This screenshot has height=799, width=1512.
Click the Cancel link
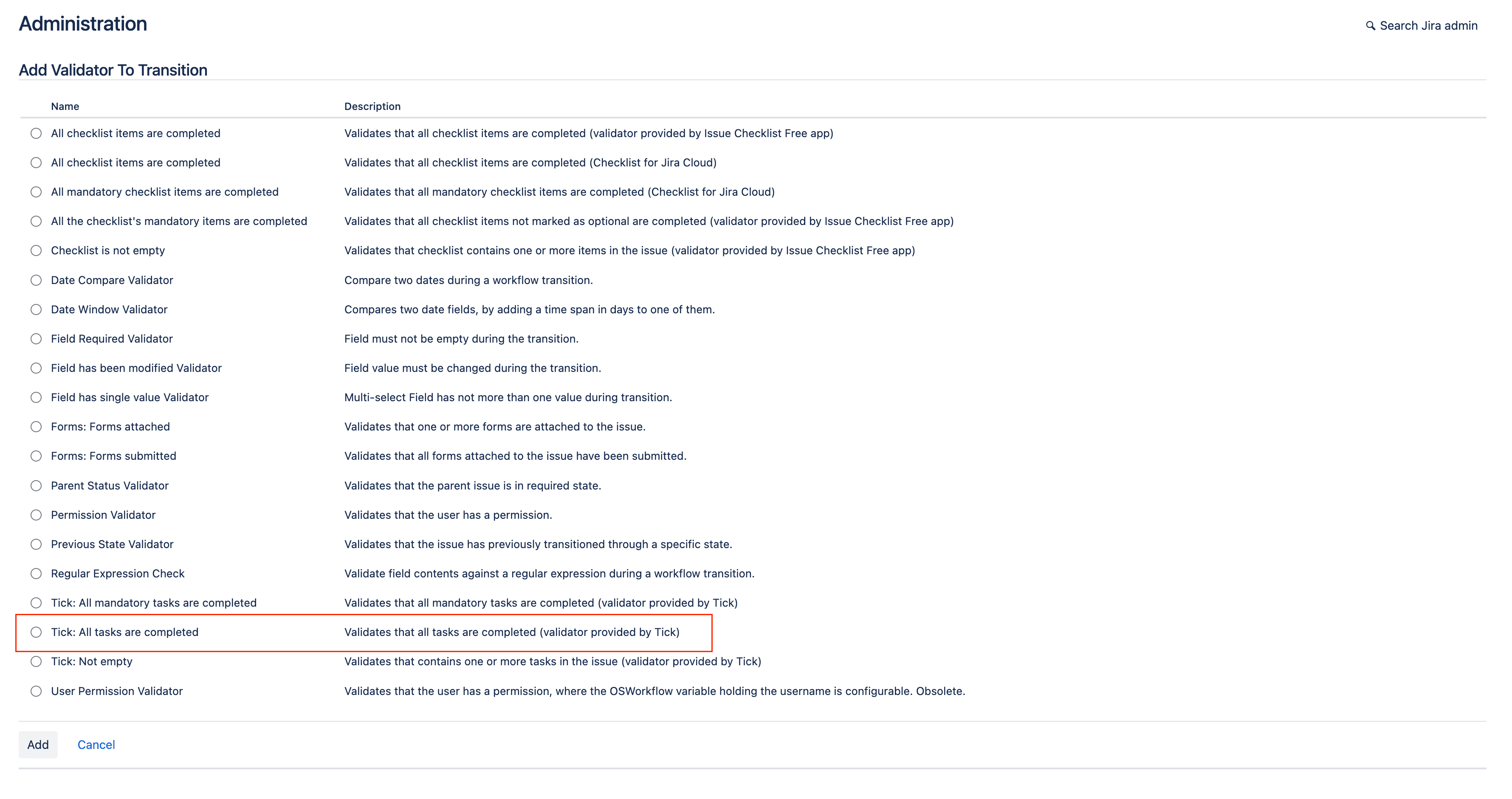point(96,744)
